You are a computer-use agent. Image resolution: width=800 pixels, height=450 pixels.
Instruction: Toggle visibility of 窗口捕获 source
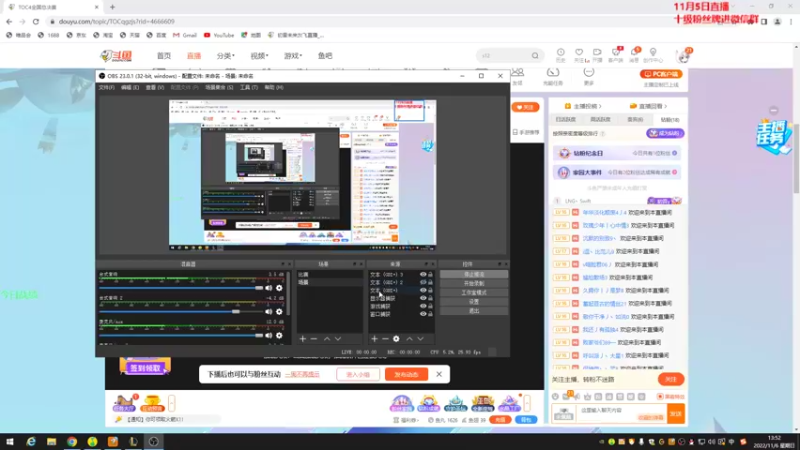point(423,314)
